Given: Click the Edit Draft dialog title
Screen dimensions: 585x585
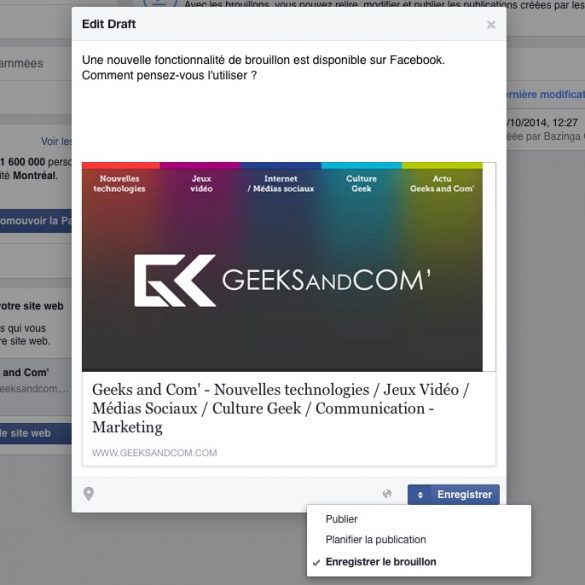Looking at the screenshot, I should pyautogui.click(x=109, y=24).
